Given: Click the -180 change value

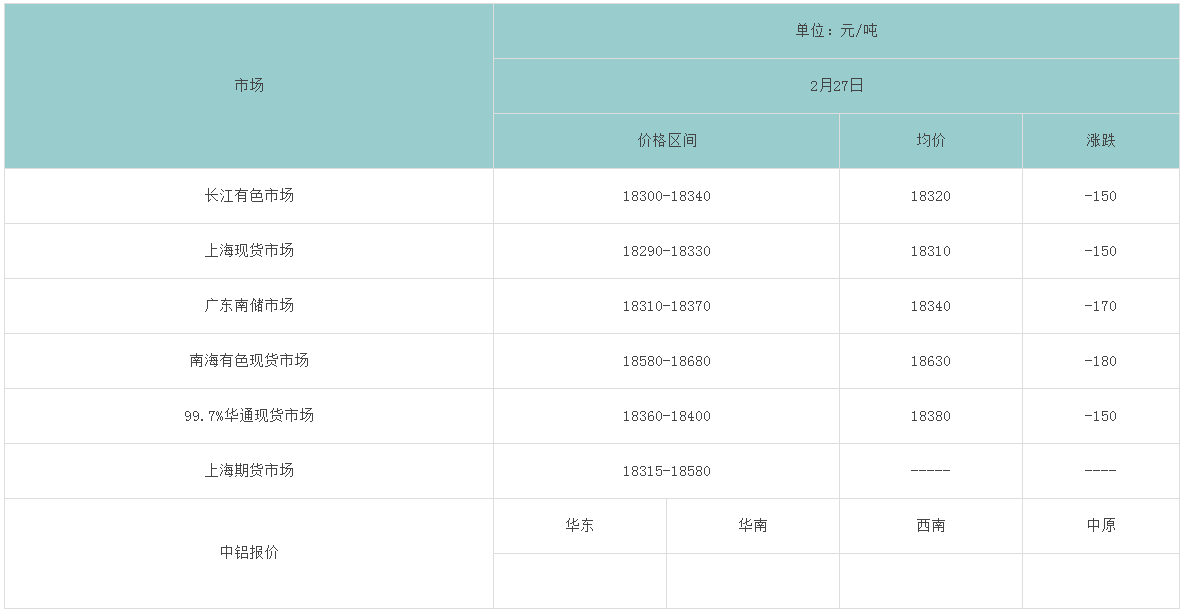Looking at the screenshot, I should click(1100, 361).
